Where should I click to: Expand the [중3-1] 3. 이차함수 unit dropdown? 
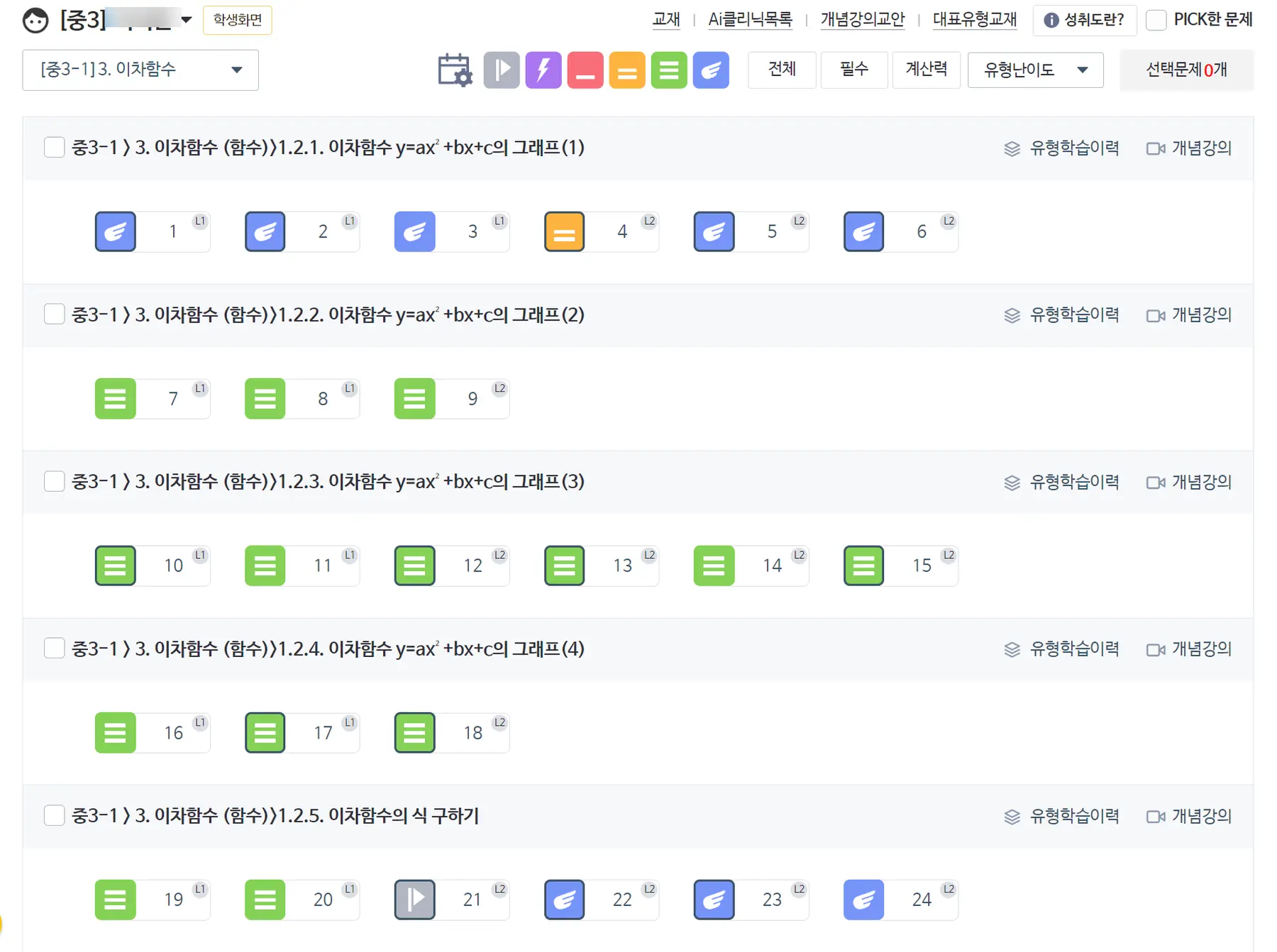pos(140,70)
